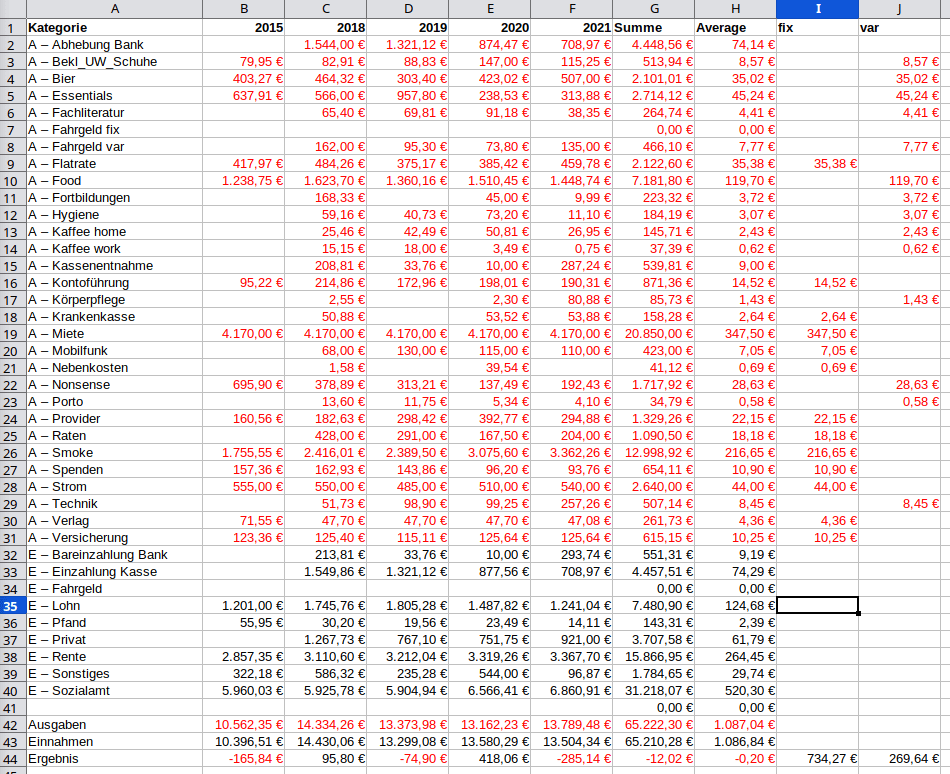Click column header G
The height and width of the screenshot is (774, 950).
click(652, 9)
